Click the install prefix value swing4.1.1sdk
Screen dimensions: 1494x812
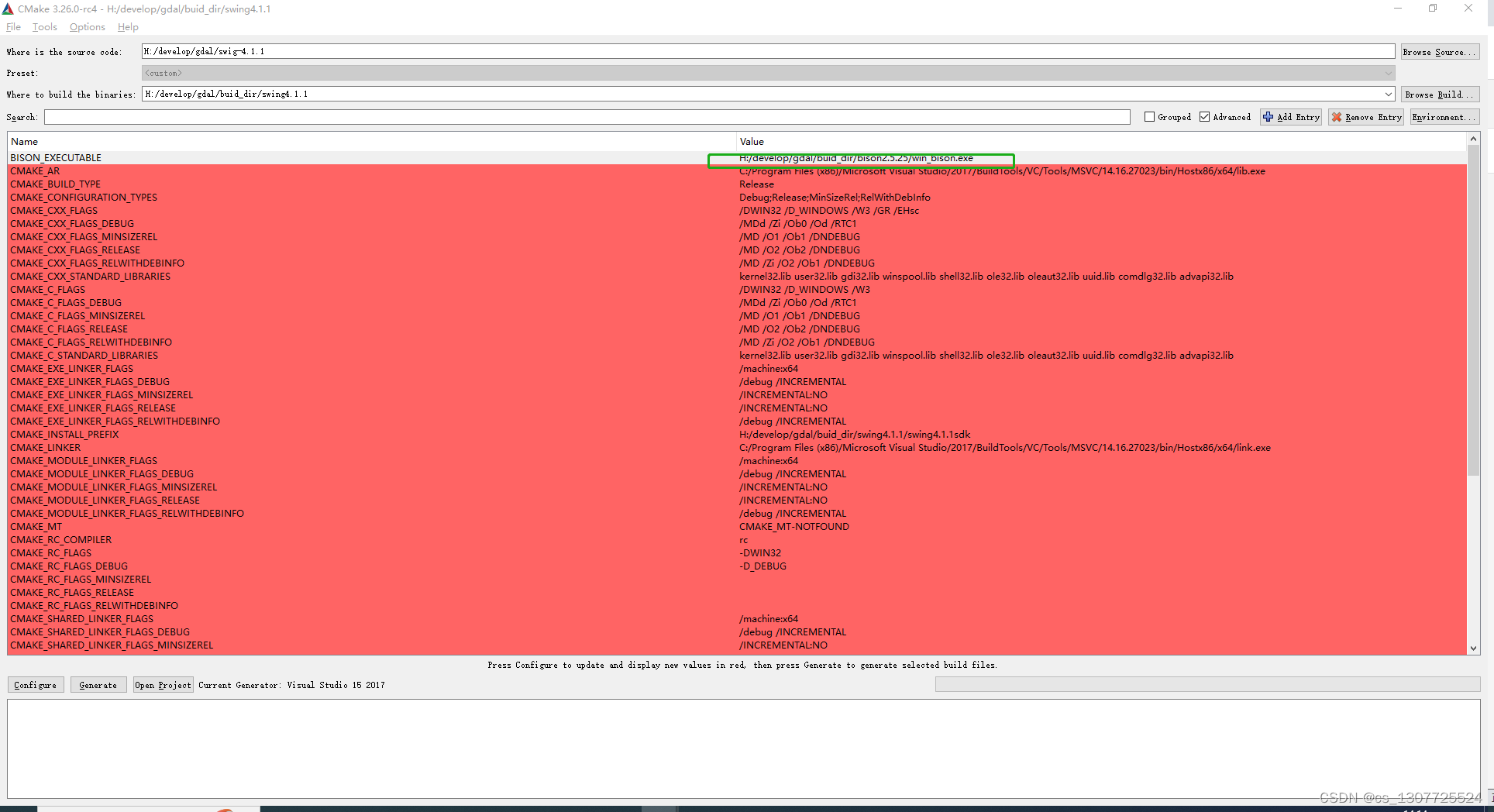click(x=855, y=435)
